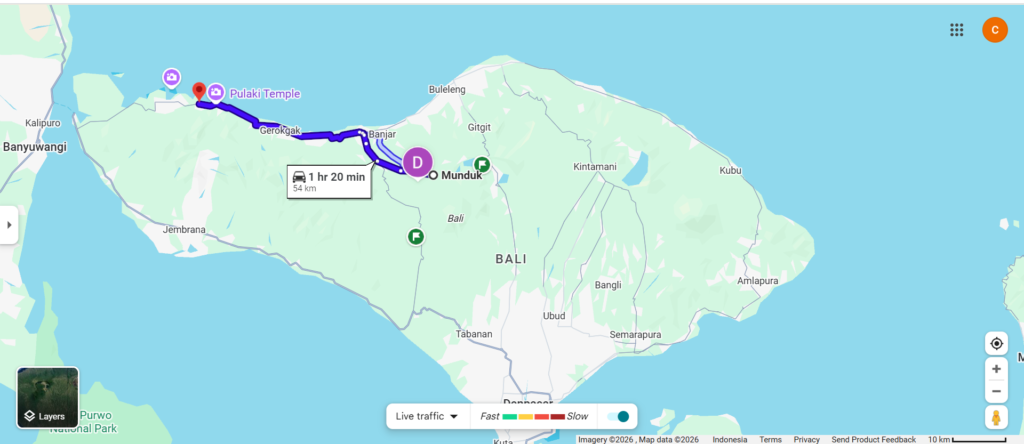Click the Ubud place label
This screenshot has width=1024, height=444.
pos(554,316)
